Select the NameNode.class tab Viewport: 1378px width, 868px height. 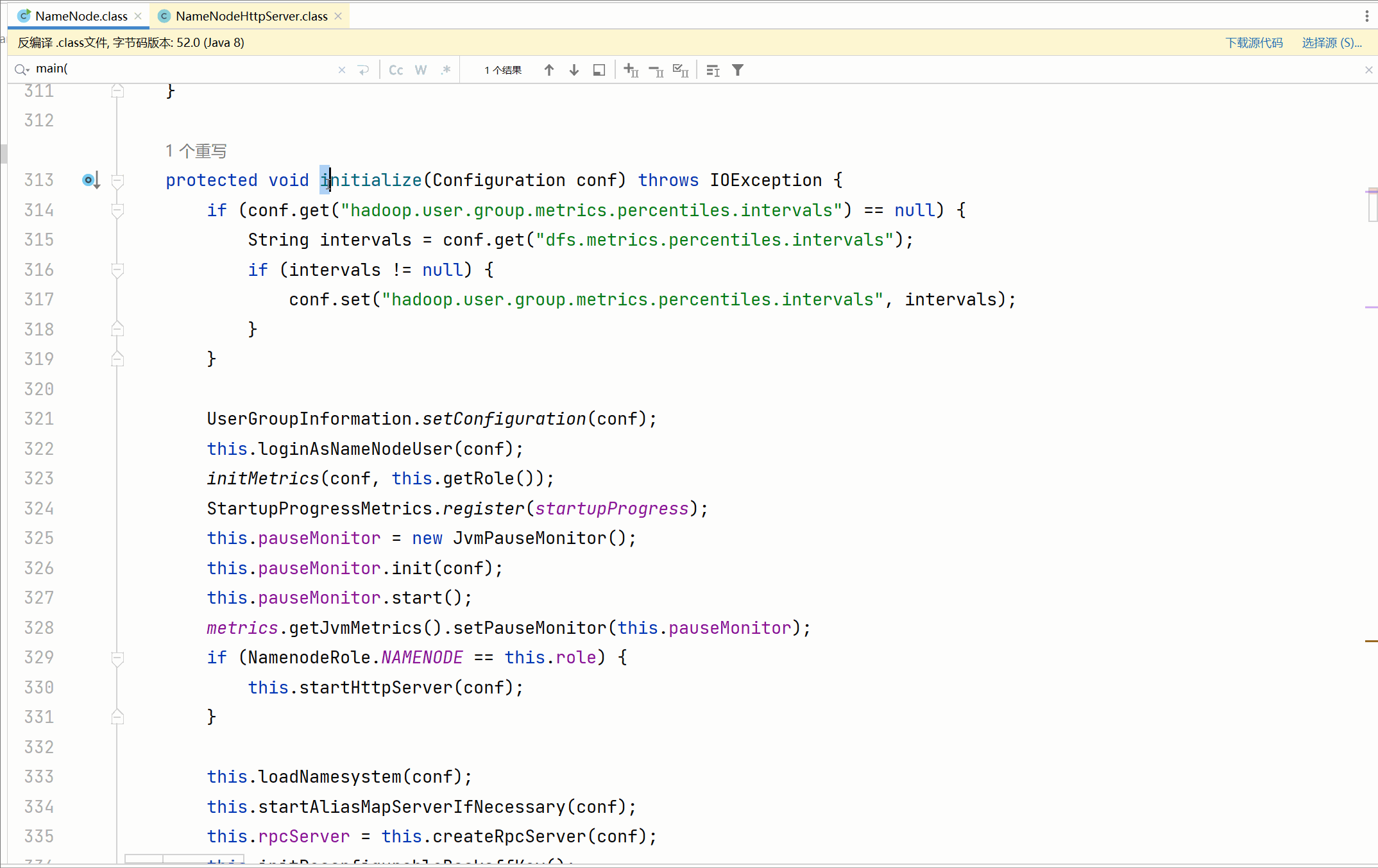[81, 16]
